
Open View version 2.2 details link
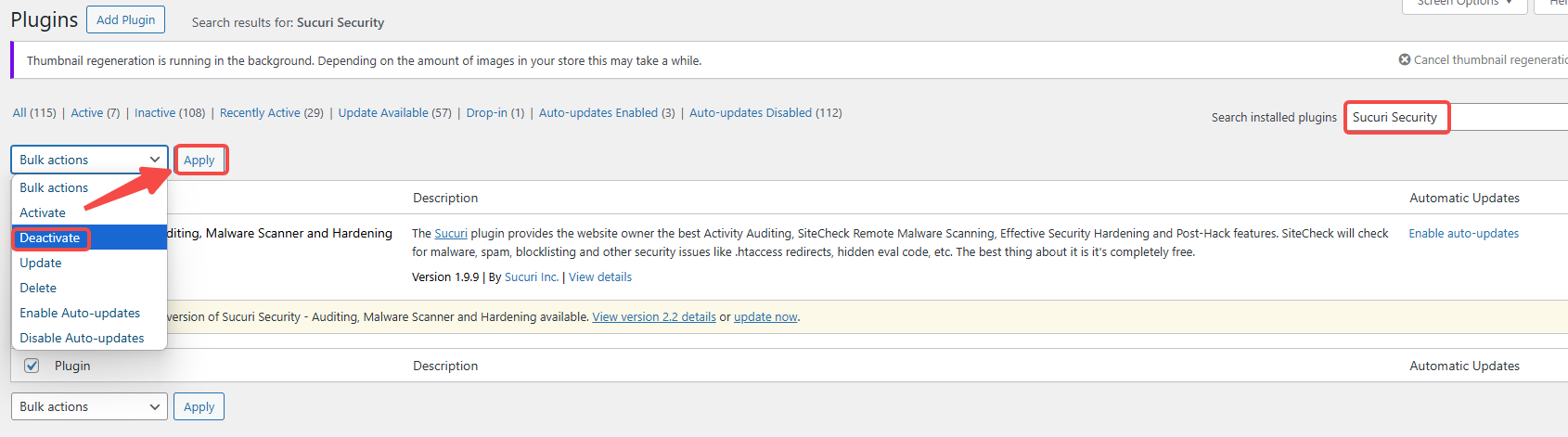tap(654, 317)
